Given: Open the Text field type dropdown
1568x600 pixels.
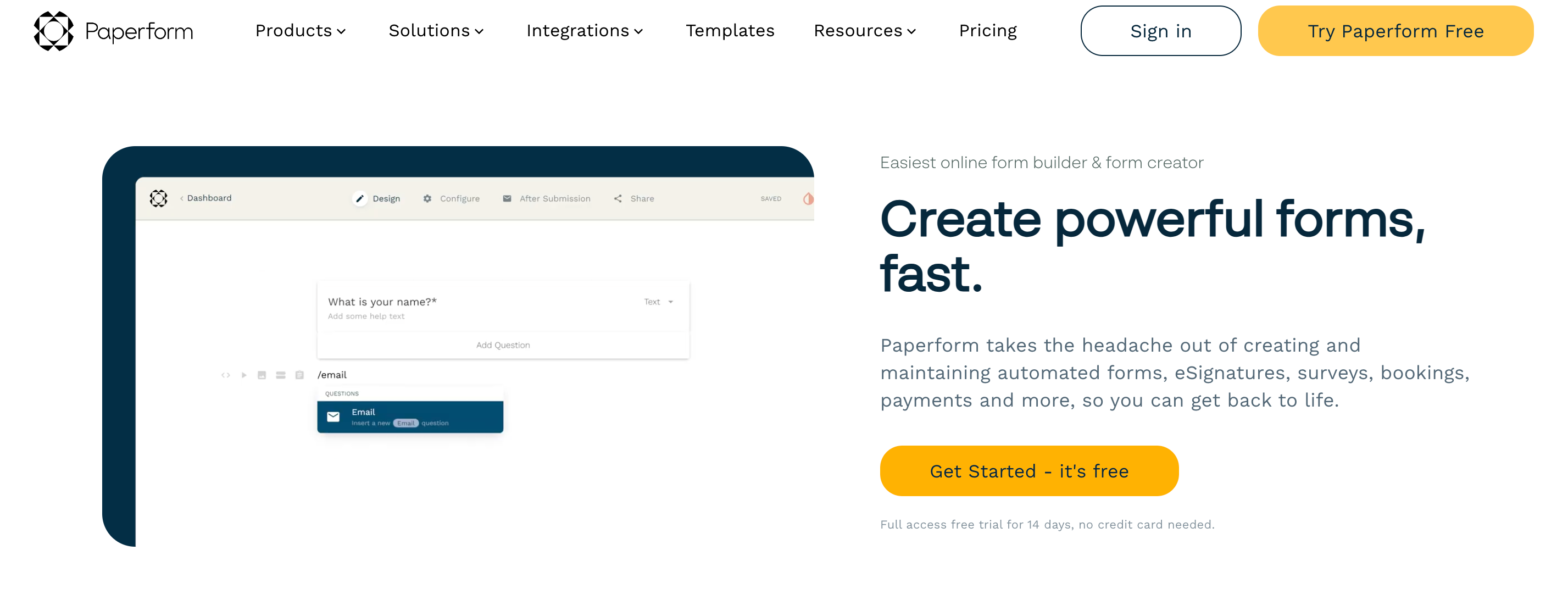Looking at the screenshot, I should [658, 301].
